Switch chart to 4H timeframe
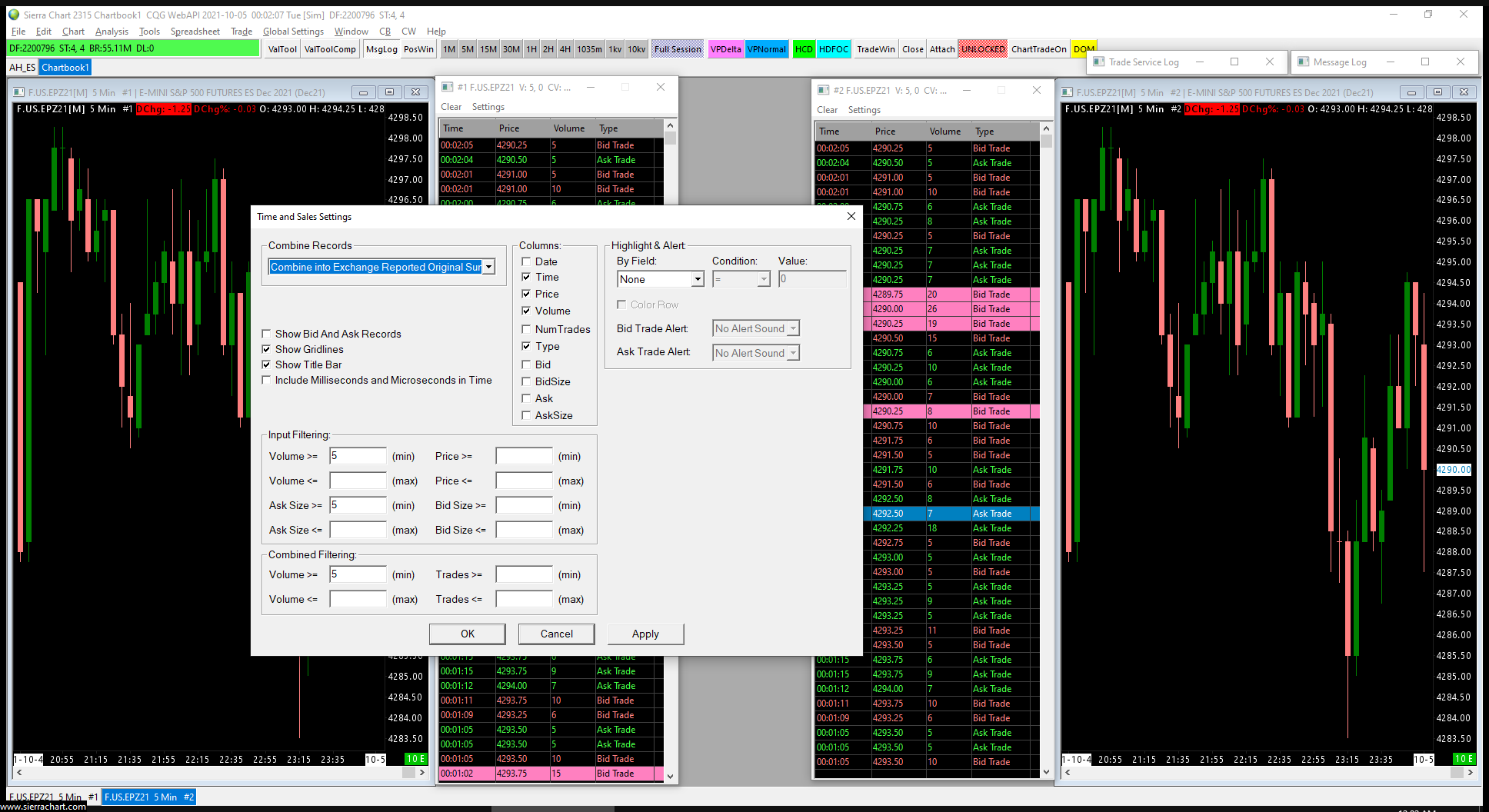This screenshot has height=812, width=1489. (x=565, y=49)
